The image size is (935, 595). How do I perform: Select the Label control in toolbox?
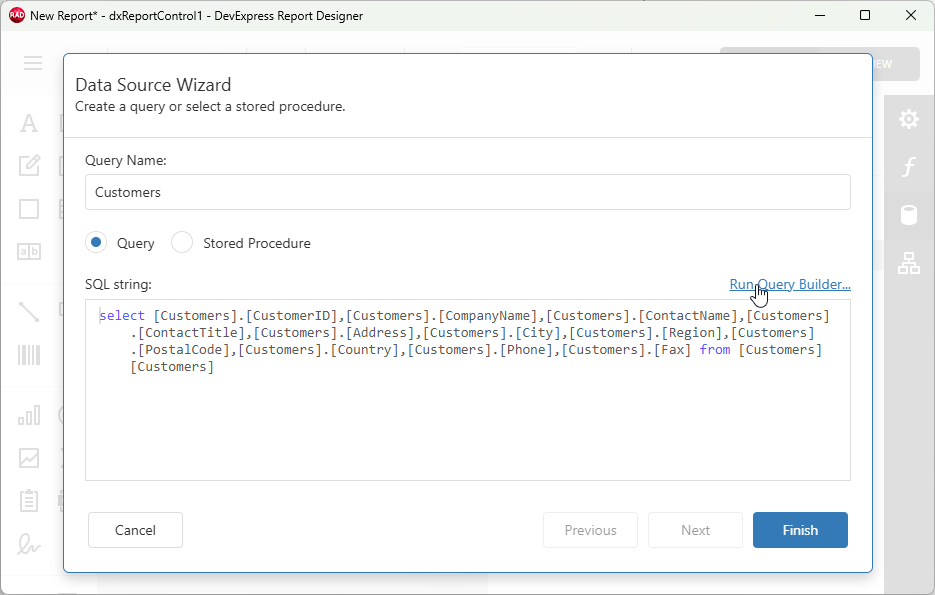coord(29,123)
